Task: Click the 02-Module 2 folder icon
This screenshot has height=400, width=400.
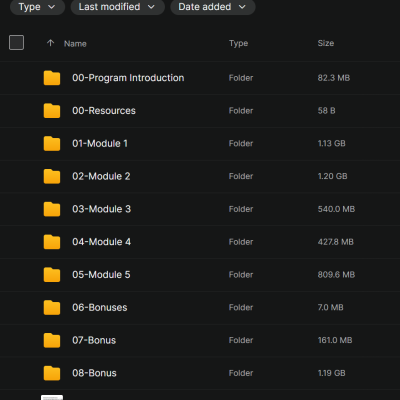Action: pos(52,176)
